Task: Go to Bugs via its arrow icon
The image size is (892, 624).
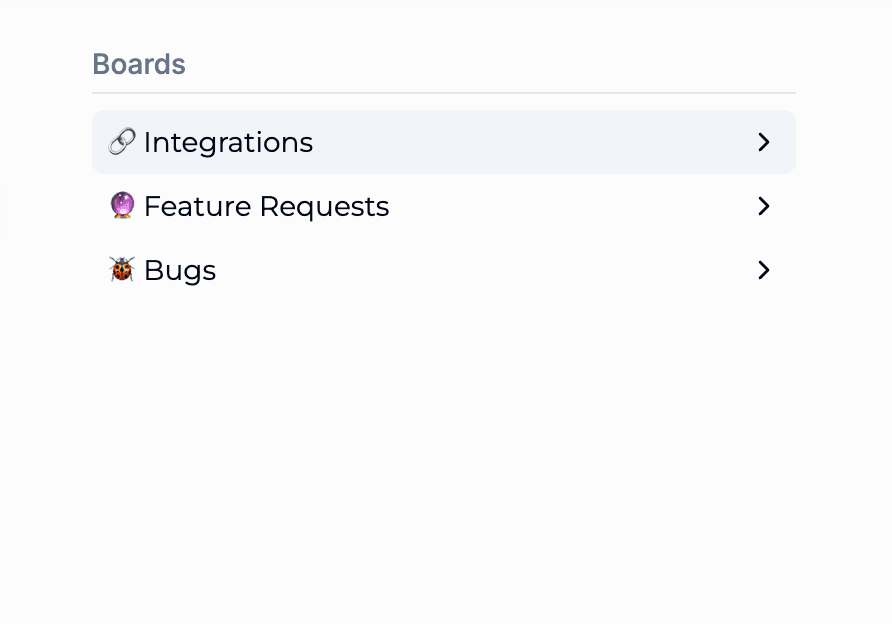Action: tap(764, 270)
